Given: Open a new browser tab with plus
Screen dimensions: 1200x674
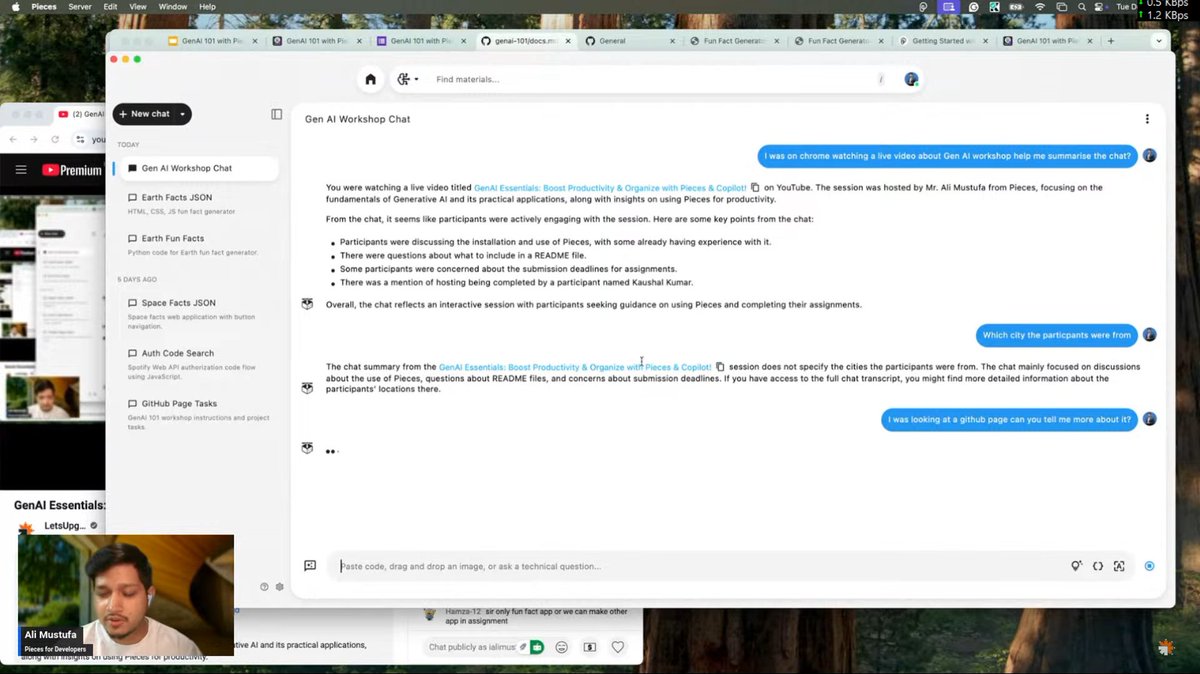Looking at the screenshot, I should (x=1110, y=41).
